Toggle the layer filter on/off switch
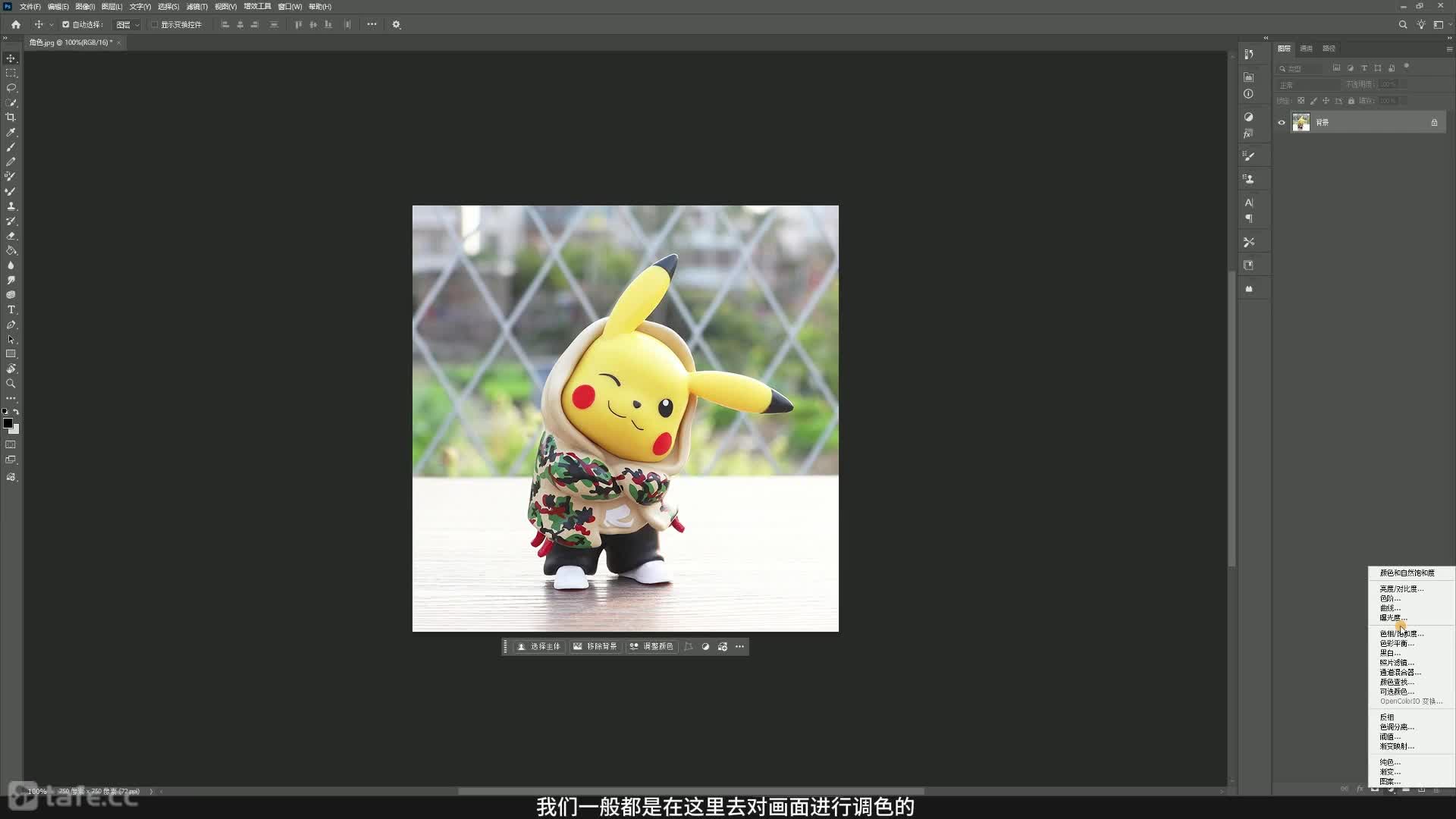 pyautogui.click(x=1407, y=67)
